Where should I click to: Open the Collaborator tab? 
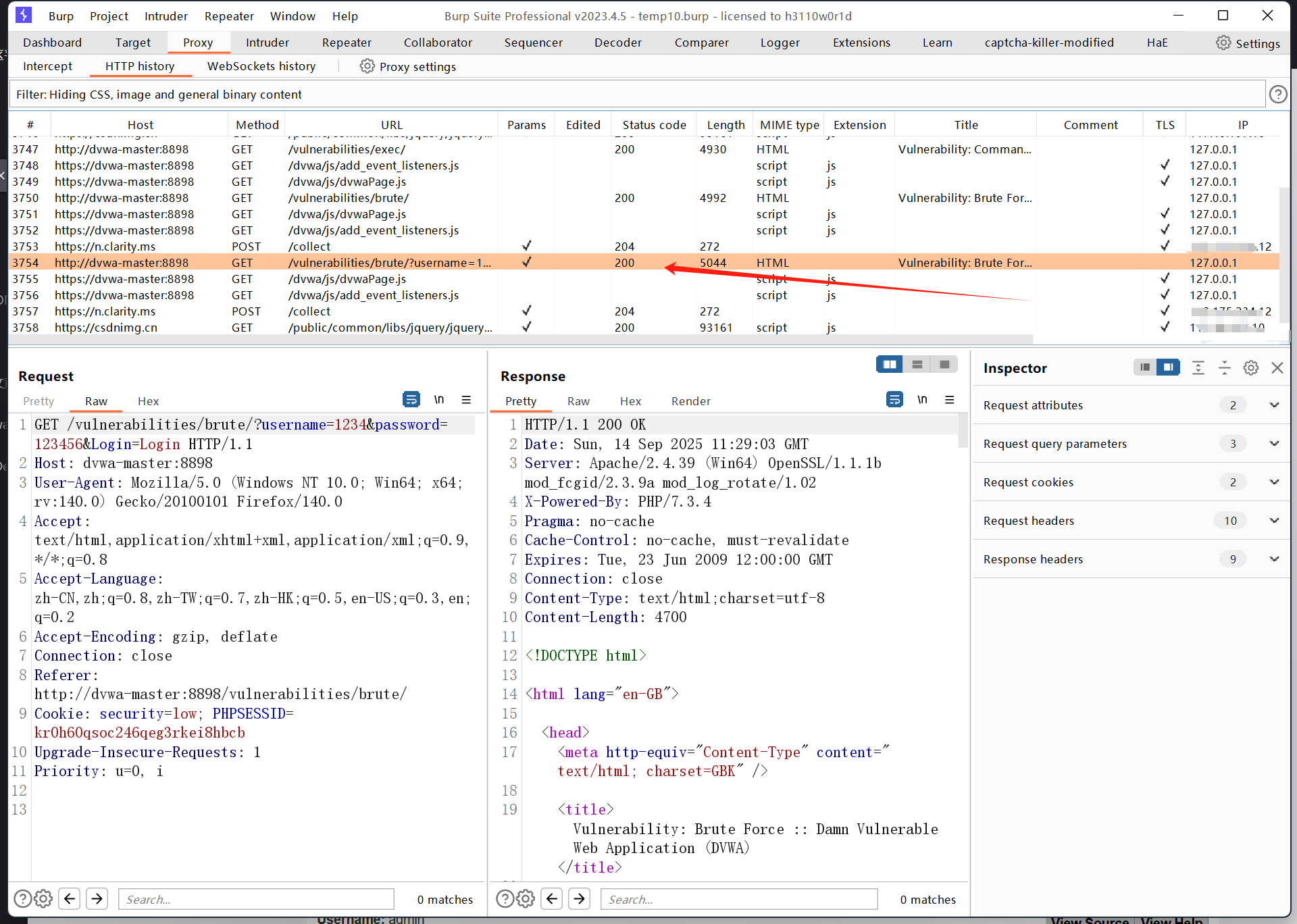[x=438, y=43]
